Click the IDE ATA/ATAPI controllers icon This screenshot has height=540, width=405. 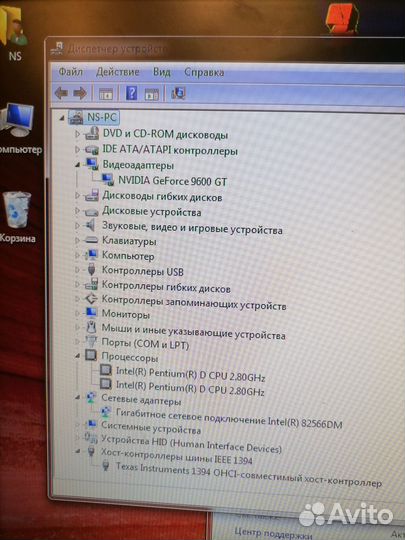[92, 149]
